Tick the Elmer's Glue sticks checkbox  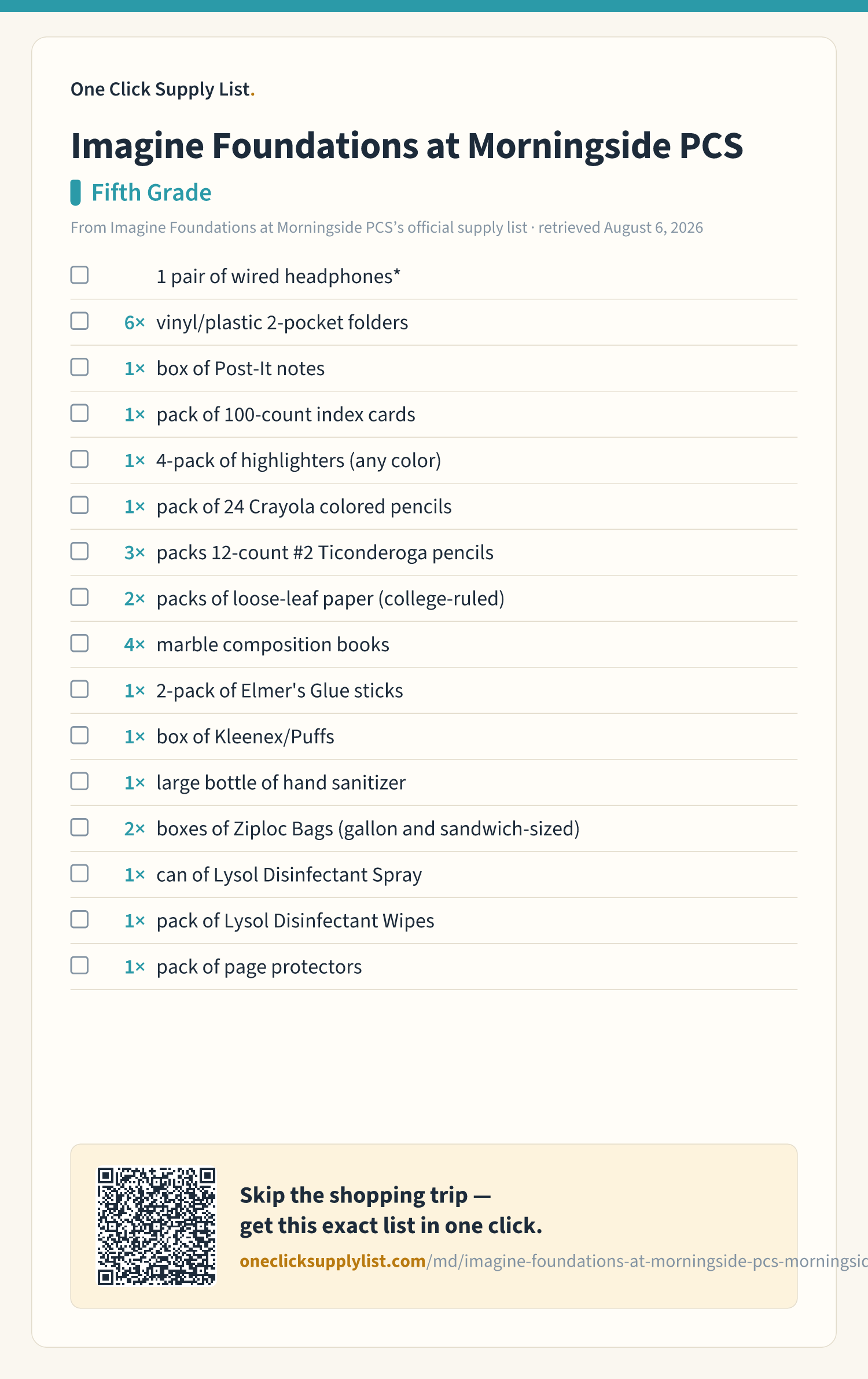click(x=79, y=689)
